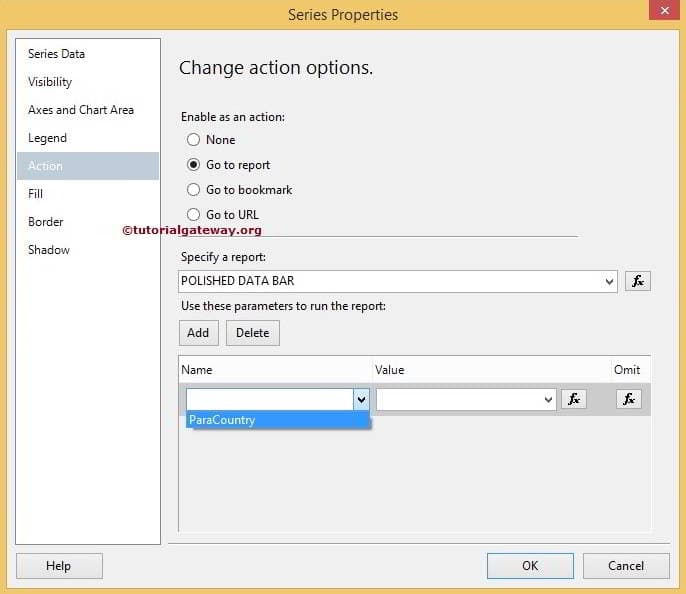Choose the Go to report option
This screenshot has width=686, height=594.
coord(194,165)
